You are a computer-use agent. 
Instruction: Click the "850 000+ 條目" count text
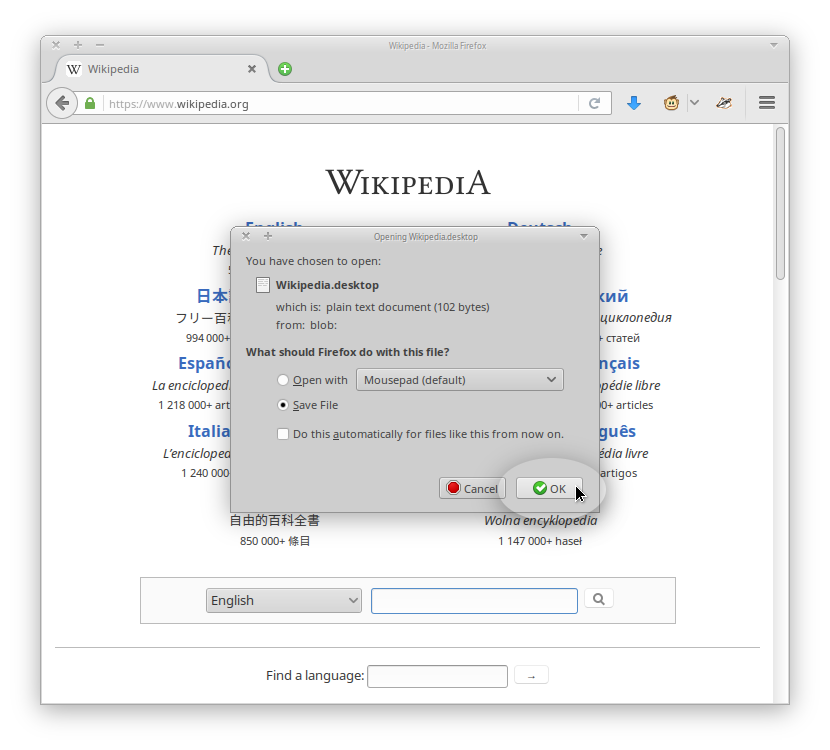click(x=275, y=541)
